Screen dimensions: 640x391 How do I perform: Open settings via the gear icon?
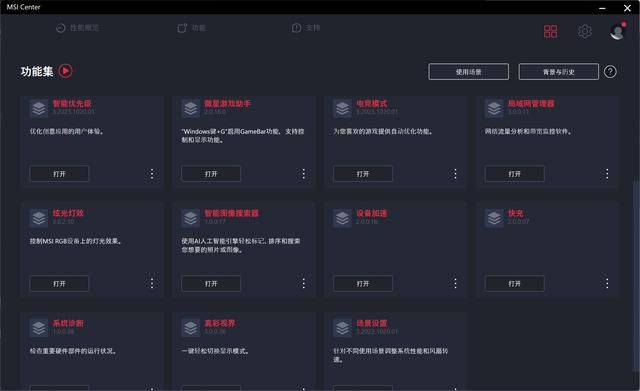point(584,31)
